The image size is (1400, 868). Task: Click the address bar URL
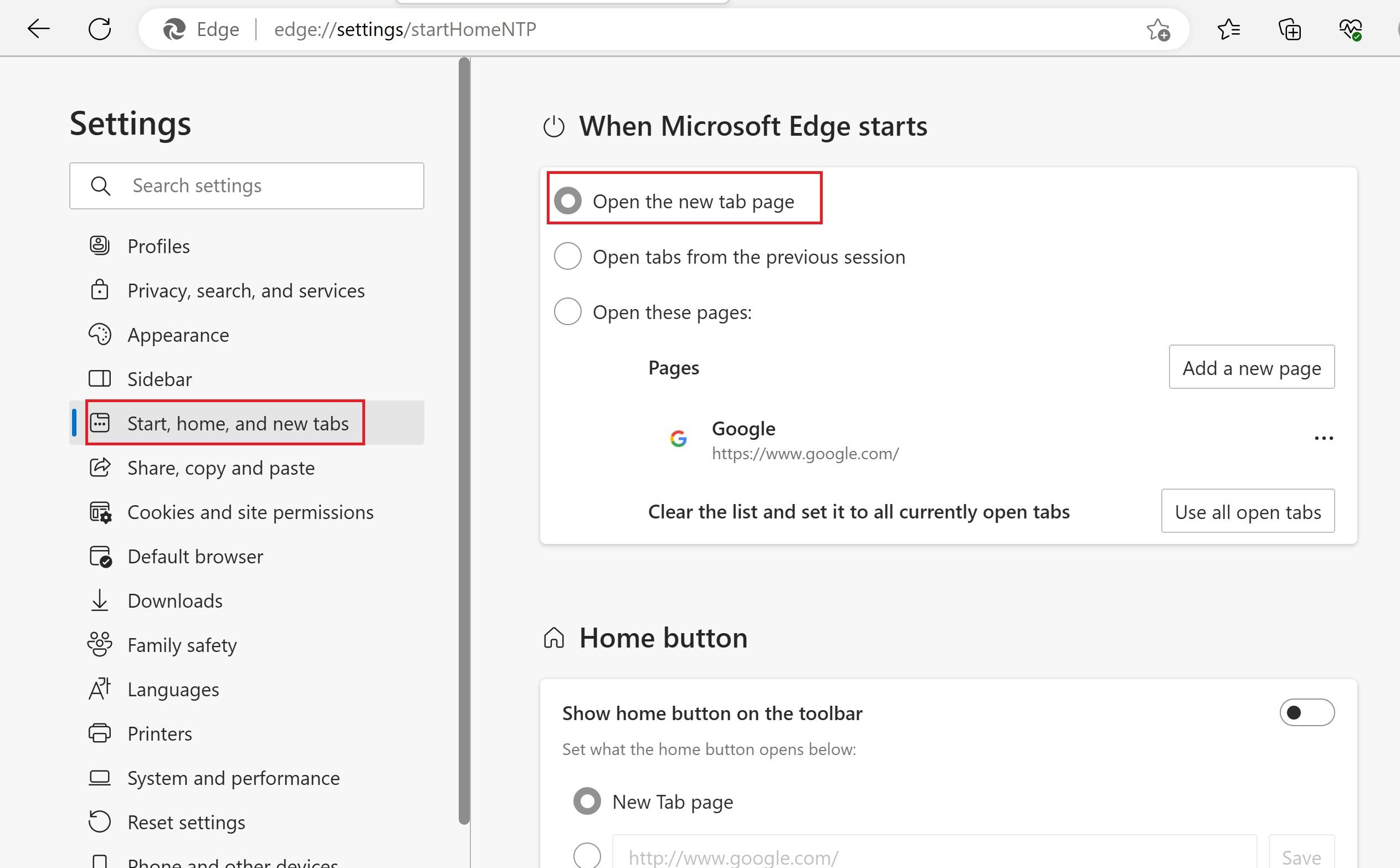coord(405,29)
